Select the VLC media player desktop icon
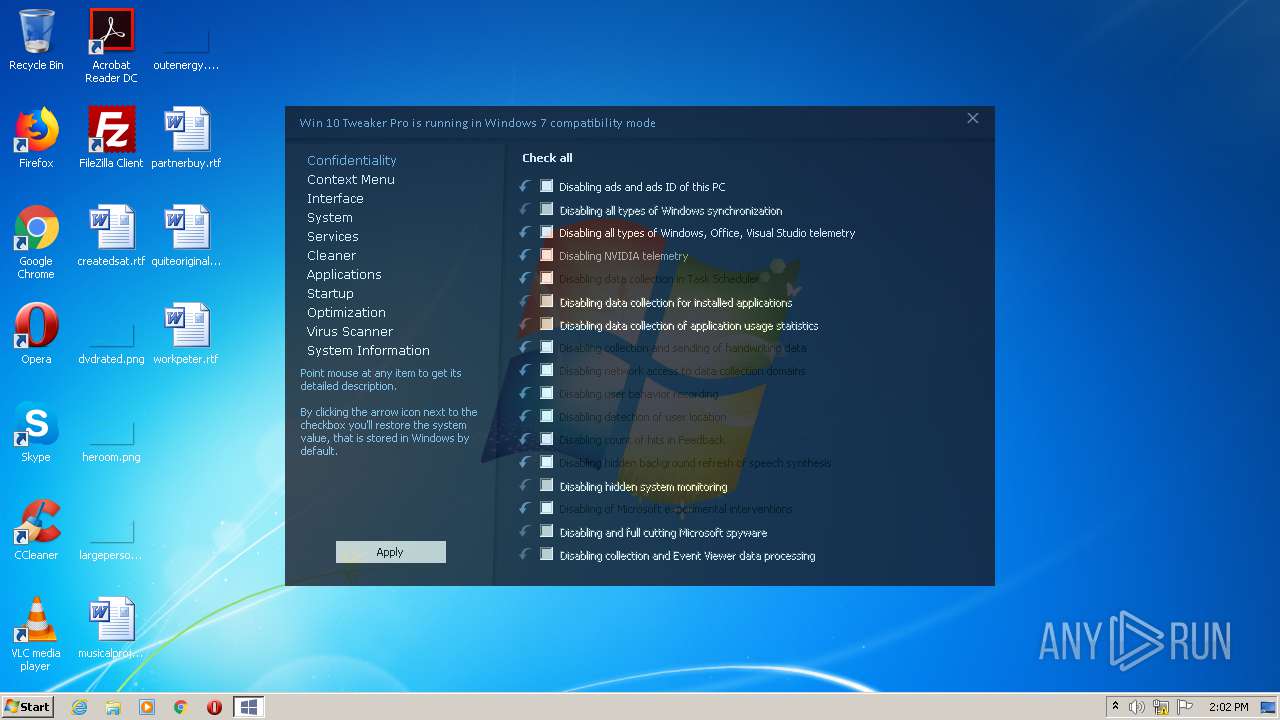Image resolution: width=1280 pixels, height=720 pixels. (36, 634)
